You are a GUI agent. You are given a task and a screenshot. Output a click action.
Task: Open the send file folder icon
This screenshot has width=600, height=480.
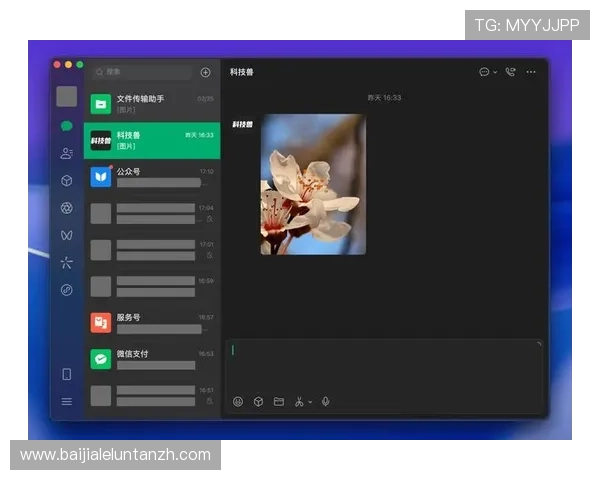[x=279, y=401]
